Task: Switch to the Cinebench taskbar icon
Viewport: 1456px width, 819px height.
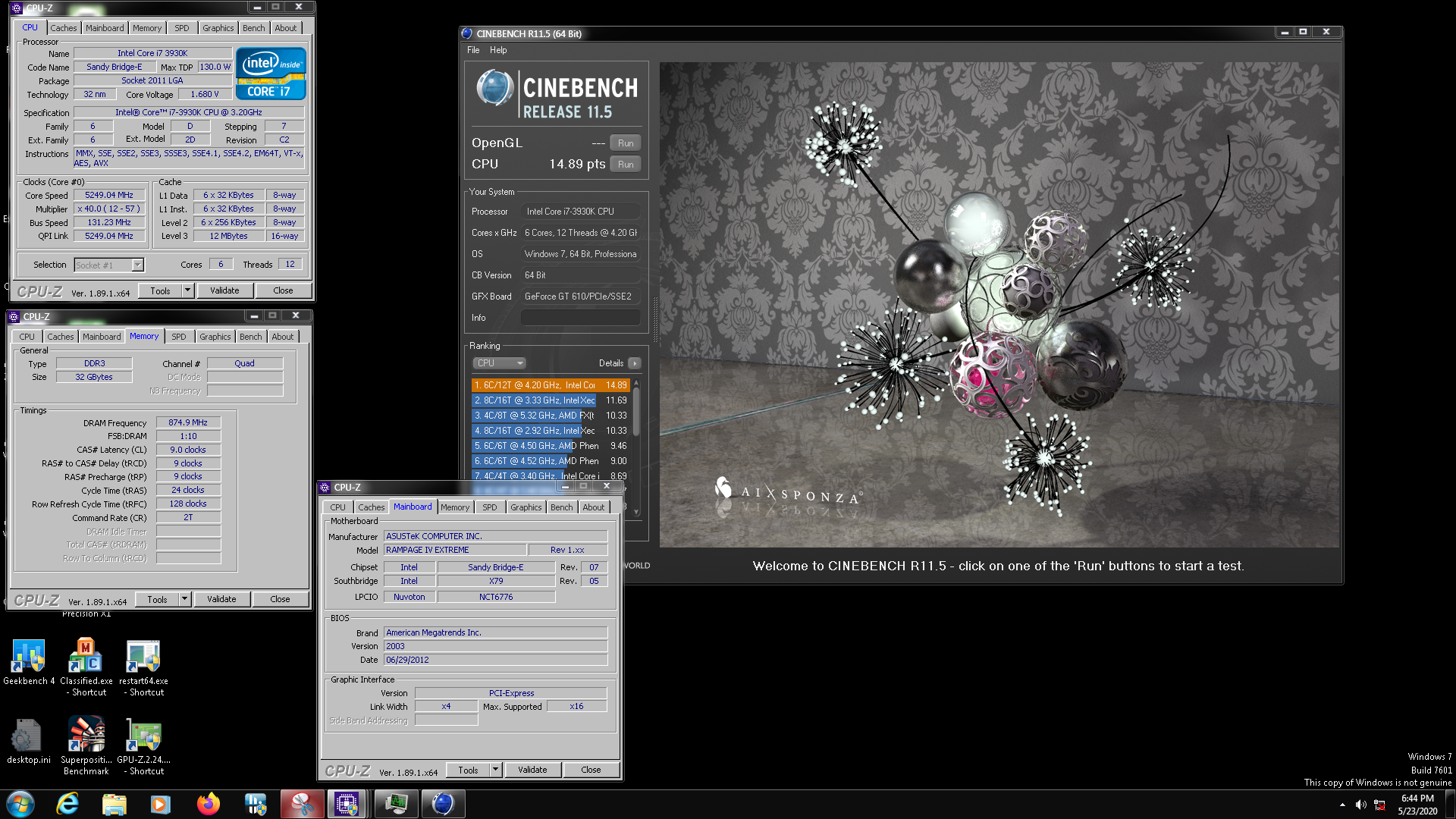Action: click(x=443, y=804)
